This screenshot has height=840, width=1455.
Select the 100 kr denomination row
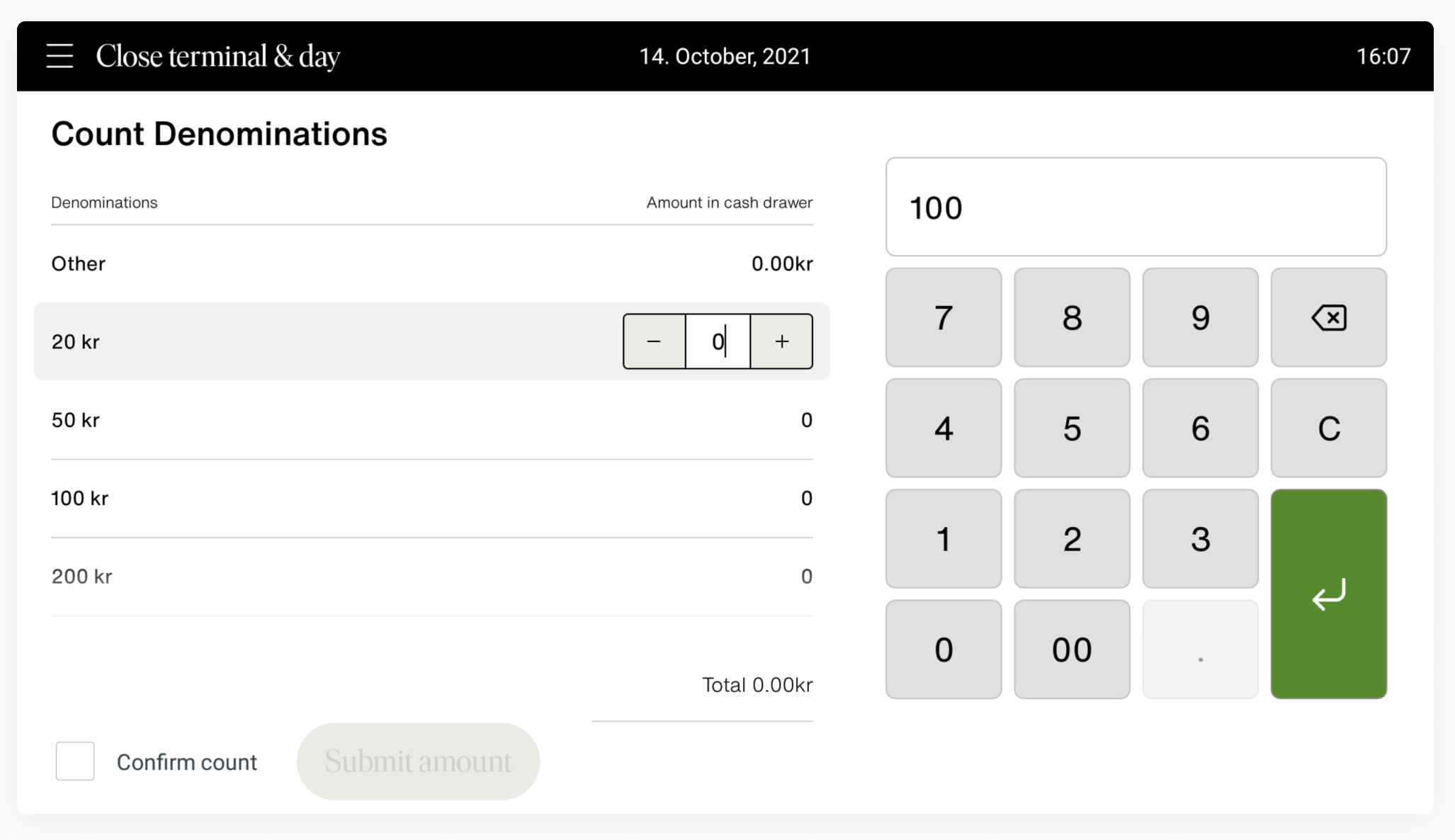431,499
